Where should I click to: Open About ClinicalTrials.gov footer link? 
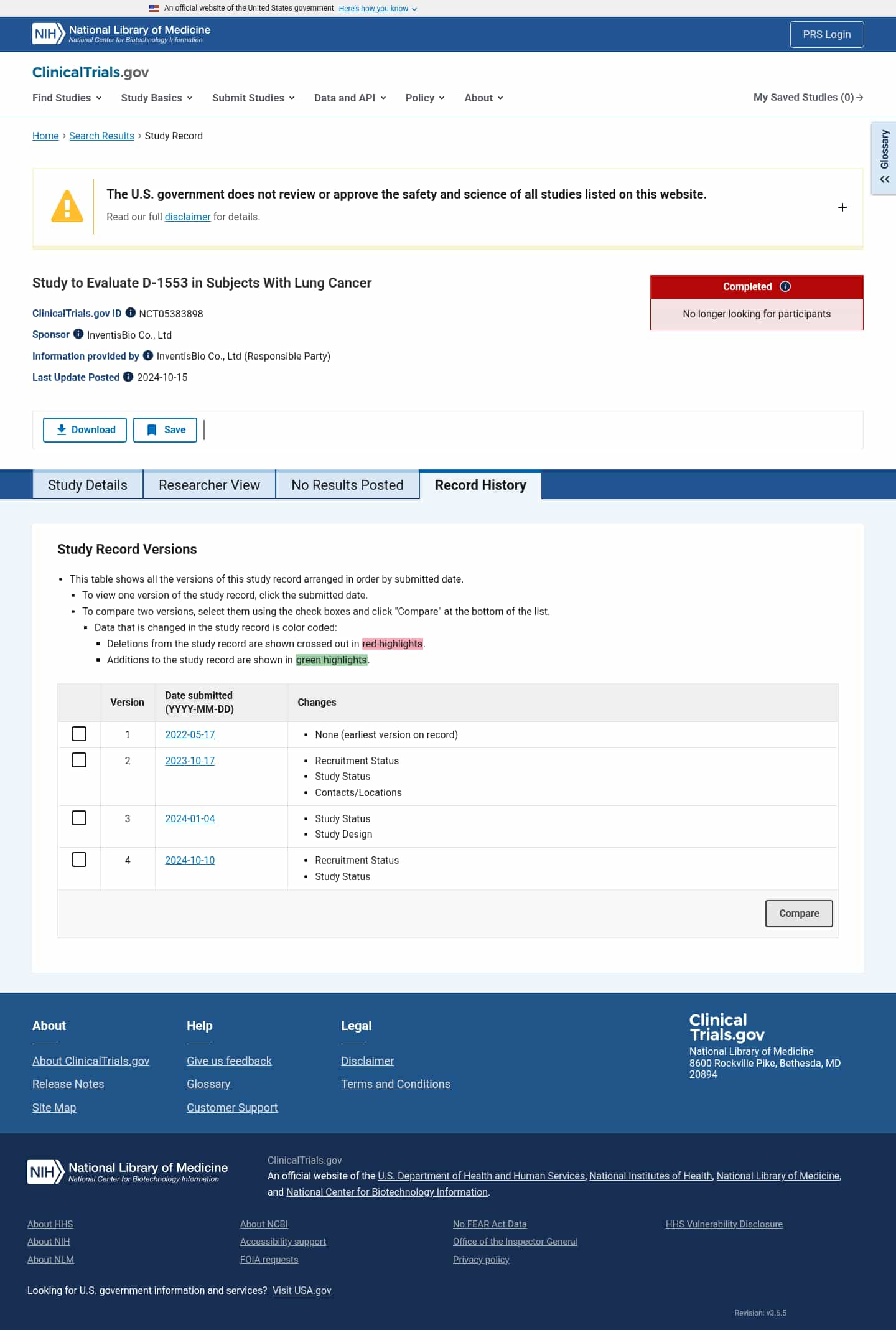point(91,1061)
